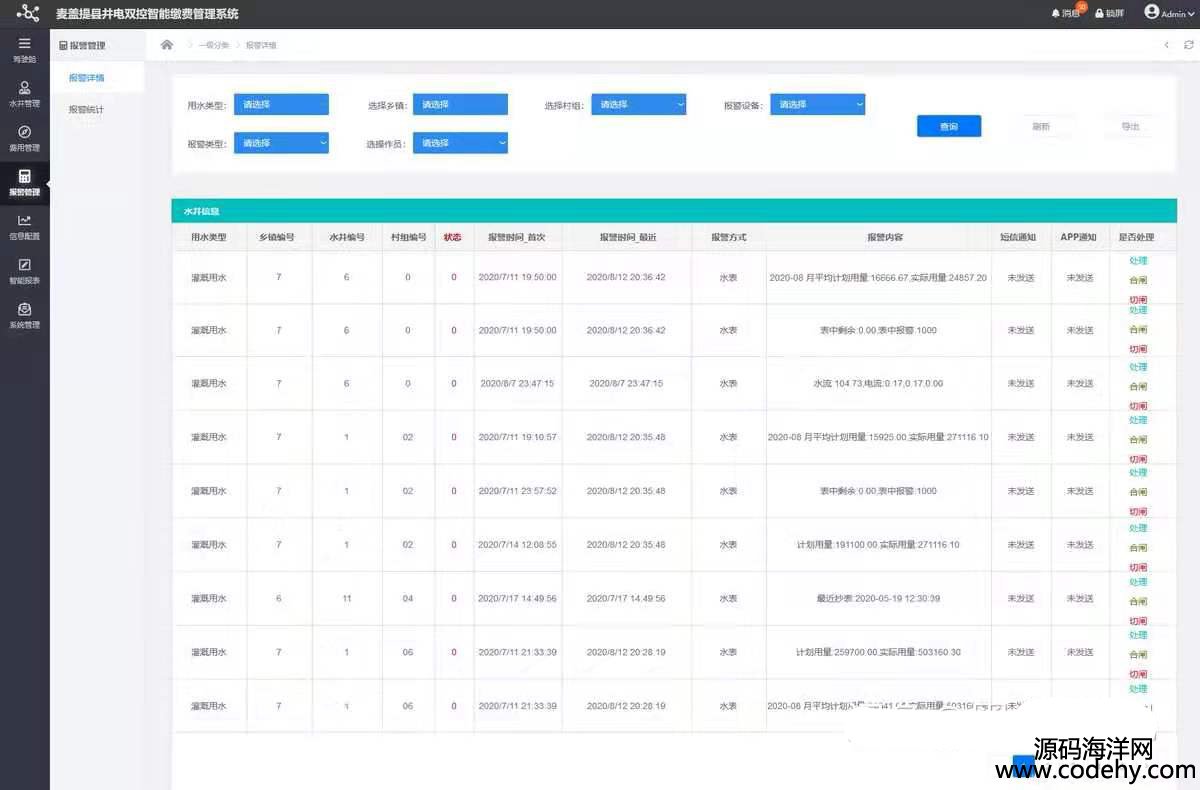Open 水井管理 in the left sidebar
Image resolution: width=1200 pixels, height=790 pixels.
(x=24, y=95)
